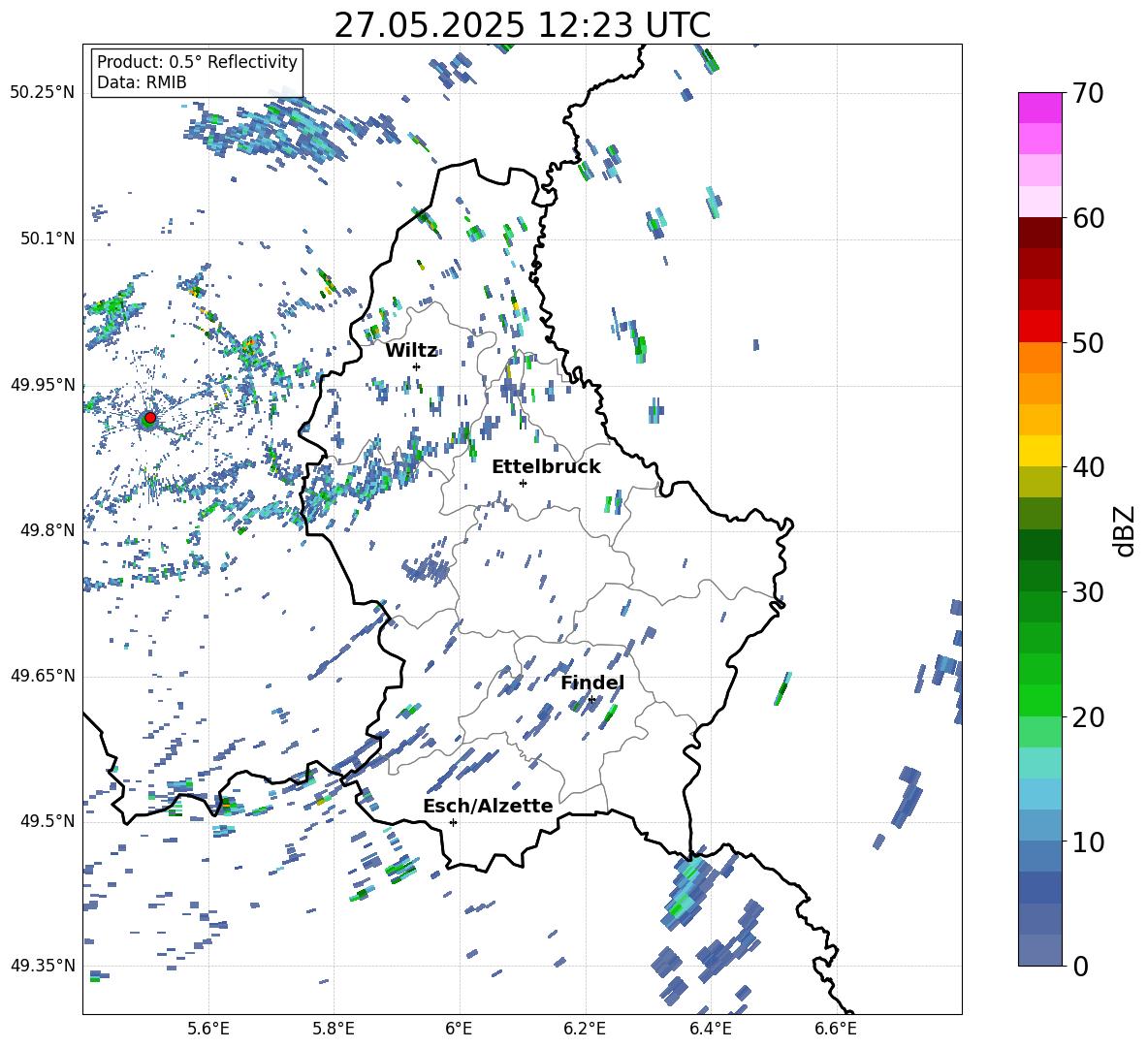Click the colorbar tick label '30'

pyautogui.click(x=1088, y=592)
